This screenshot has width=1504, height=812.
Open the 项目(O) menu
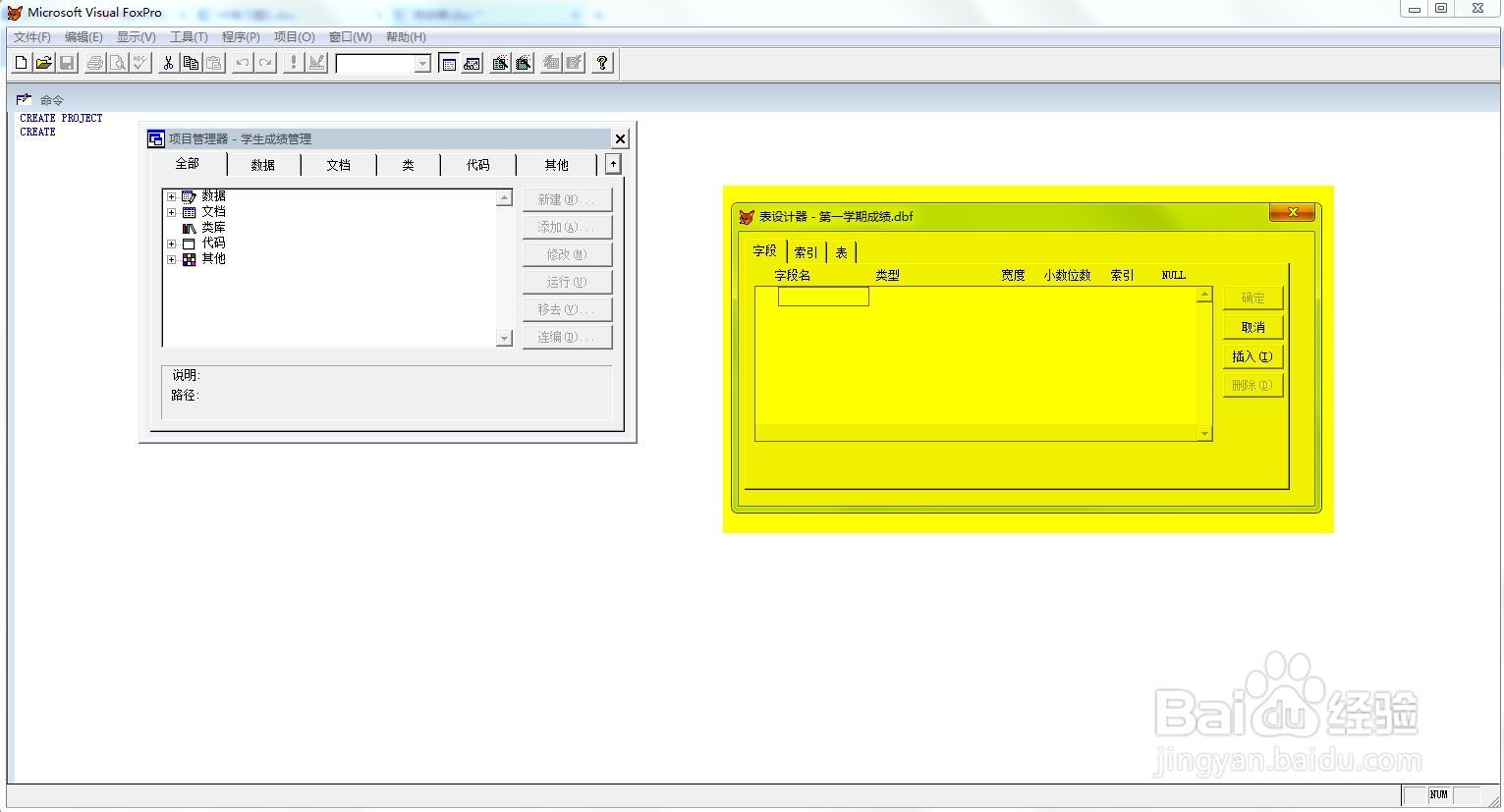295,37
